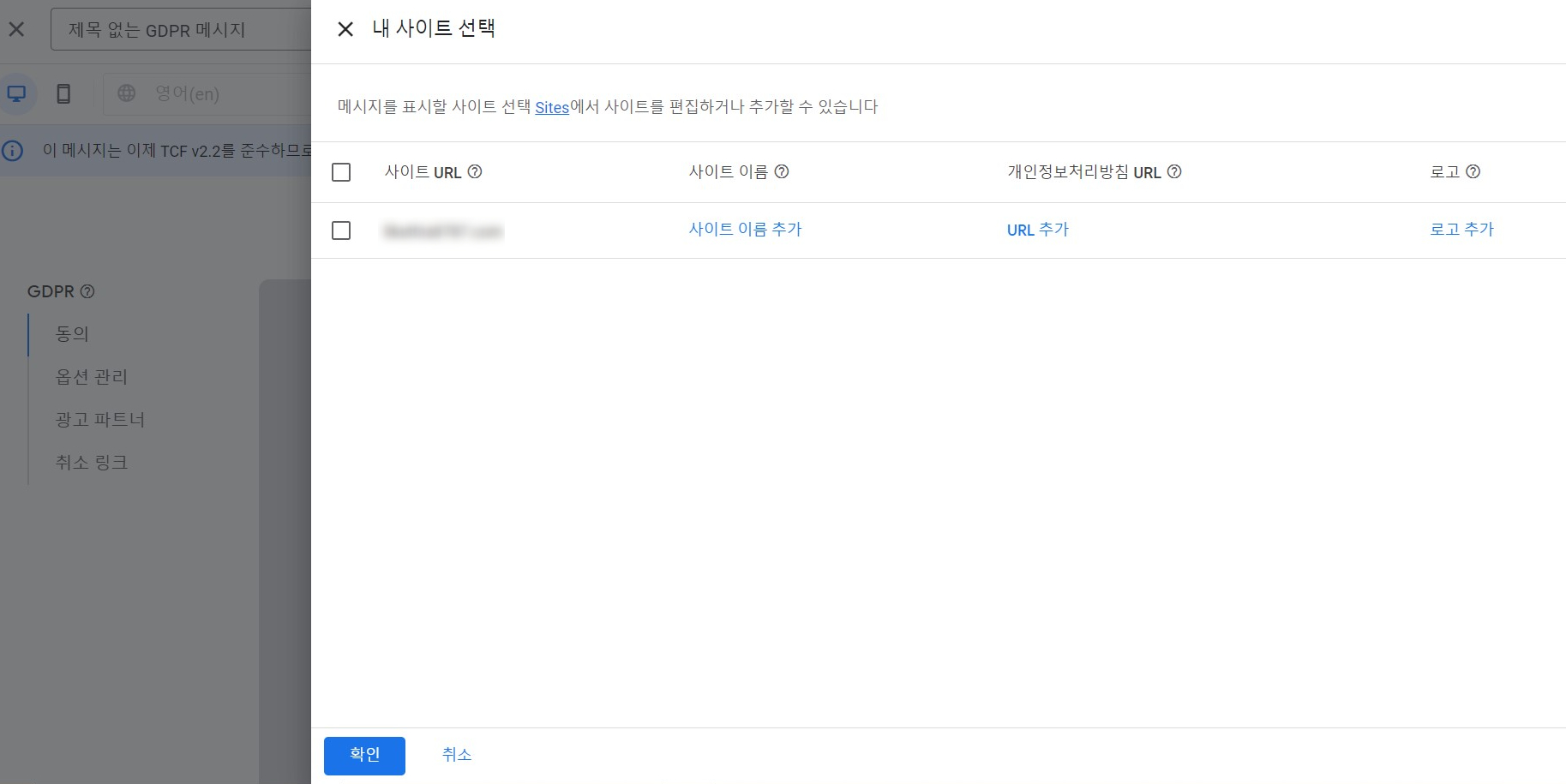Click the info icon beside TCF notice
The height and width of the screenshot is (784, 1566).
point(12,151)
